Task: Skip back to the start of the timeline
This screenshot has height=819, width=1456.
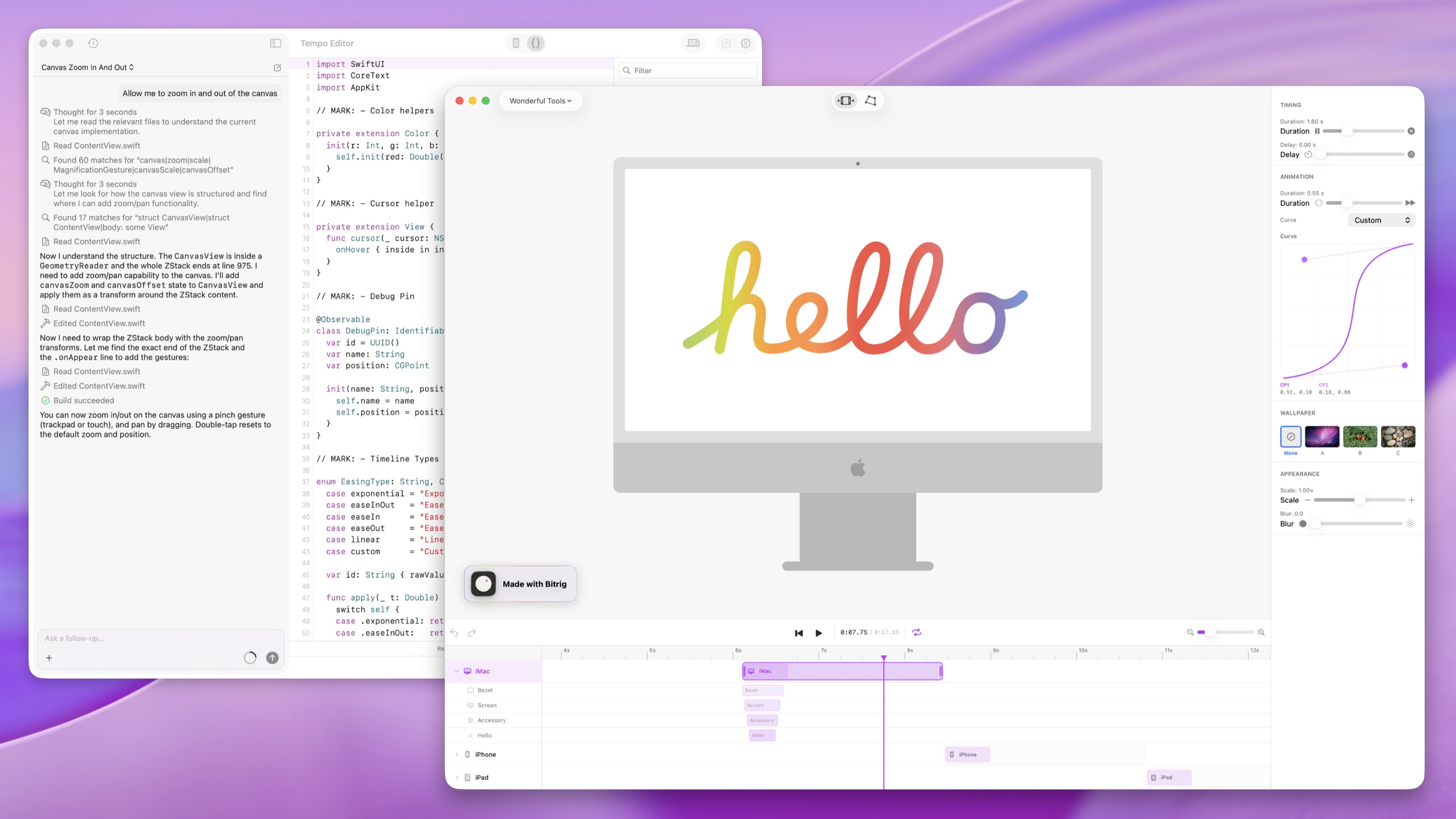Action: [x=799, y=633]
